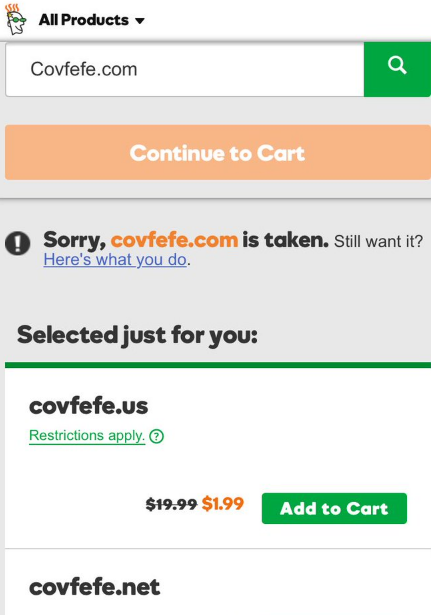Click the 'Selected just for you' heading
Screen dimensions: 431x615
click(x=137, y=336)
